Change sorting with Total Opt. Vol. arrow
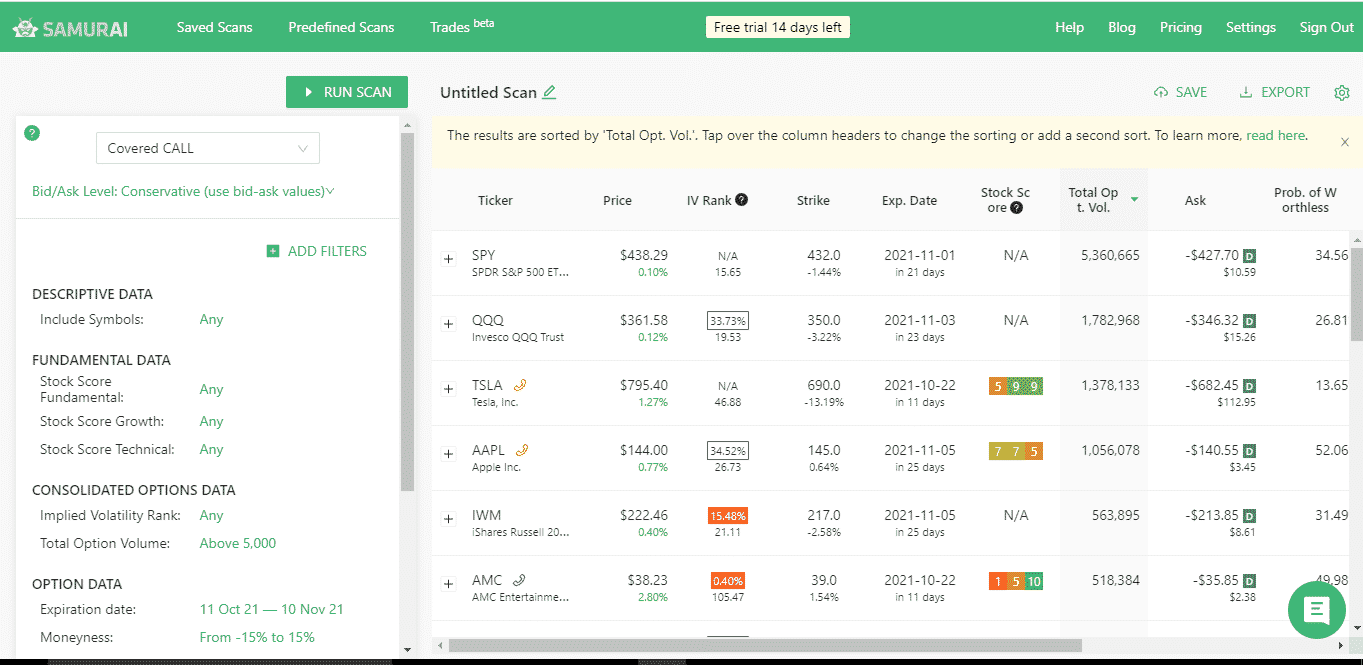 tap(1133, 198)
